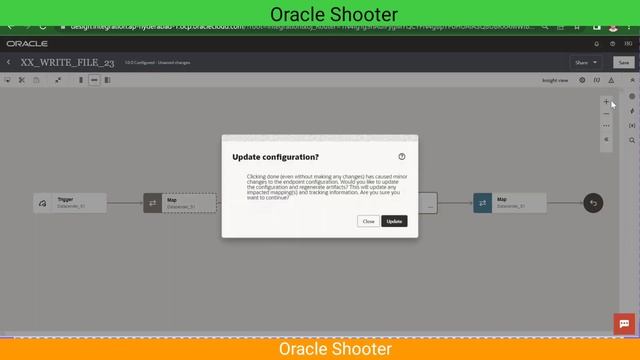640x360 pixels.
Task: Open the browser three-dot menu
Action: click(629, 27)
